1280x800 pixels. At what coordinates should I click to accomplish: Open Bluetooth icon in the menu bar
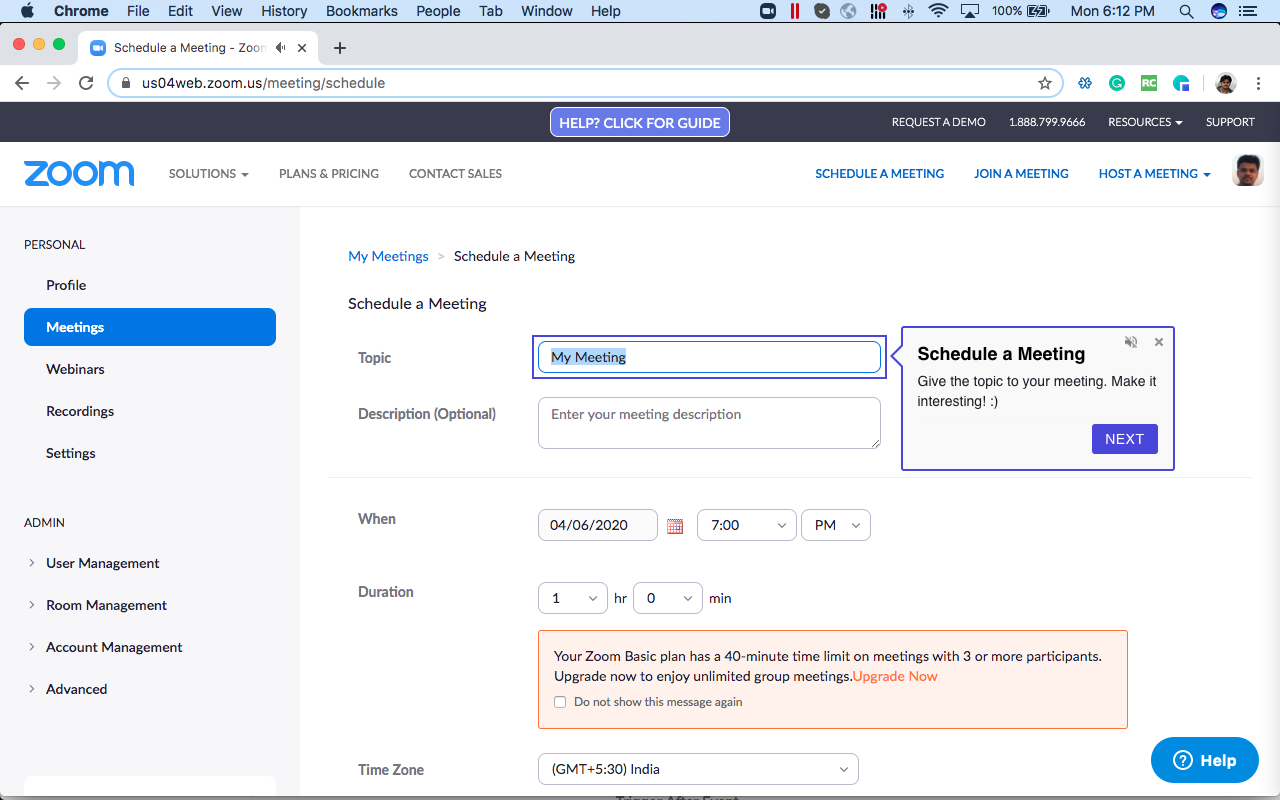(x=908, y=11)
